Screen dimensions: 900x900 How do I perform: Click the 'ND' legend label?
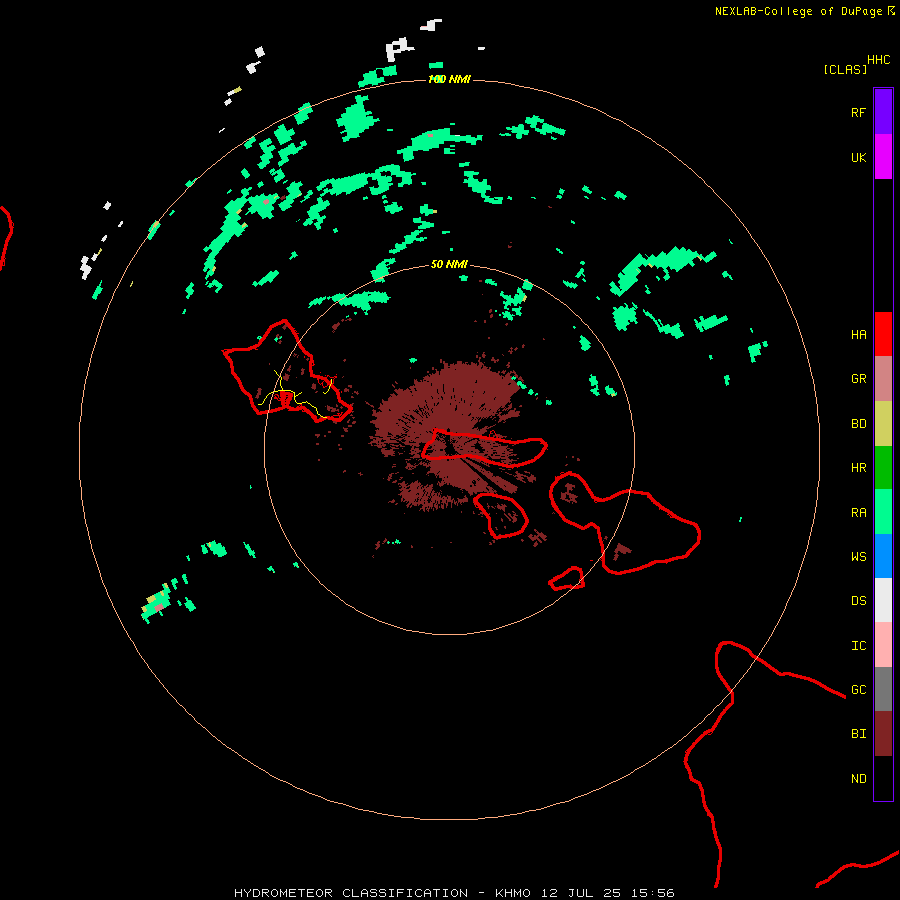coord(858,779)
